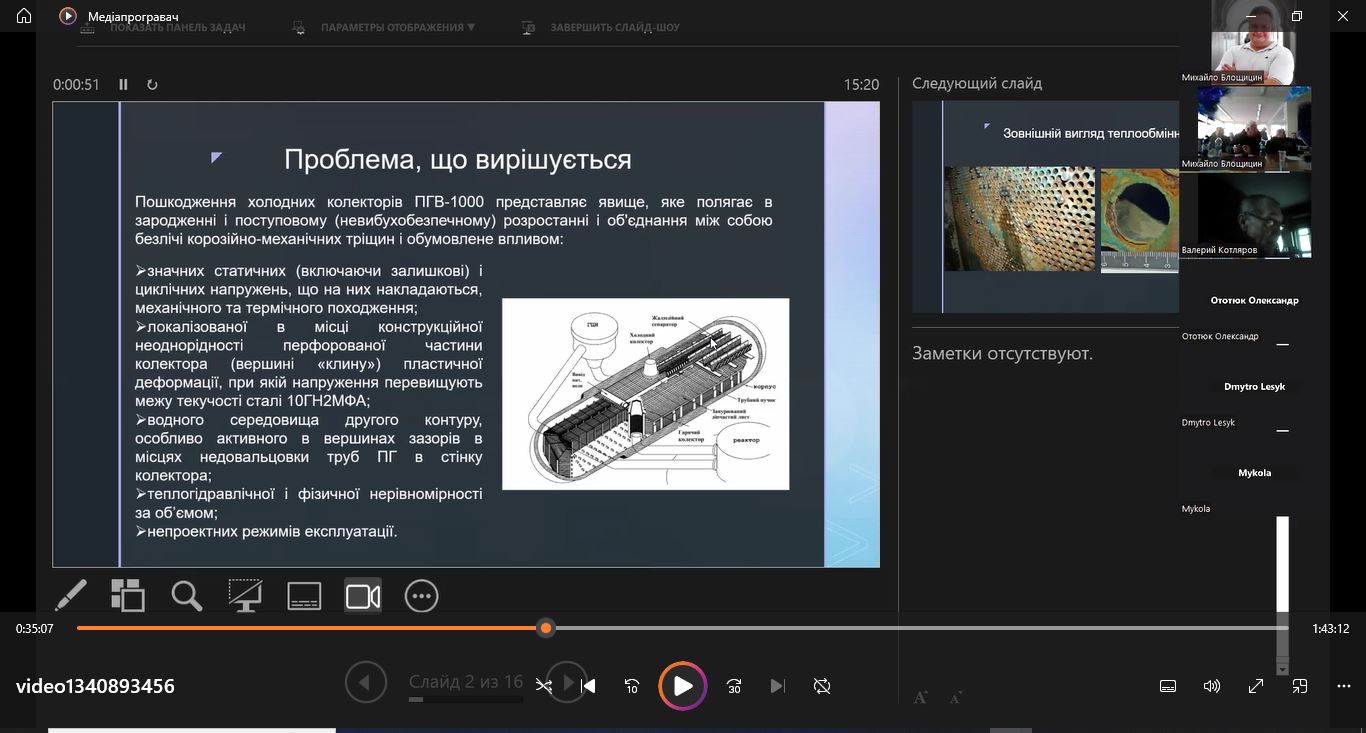1366x733 pixels.
Task: Jump to previous track
Action: click(x=589, y=686)
